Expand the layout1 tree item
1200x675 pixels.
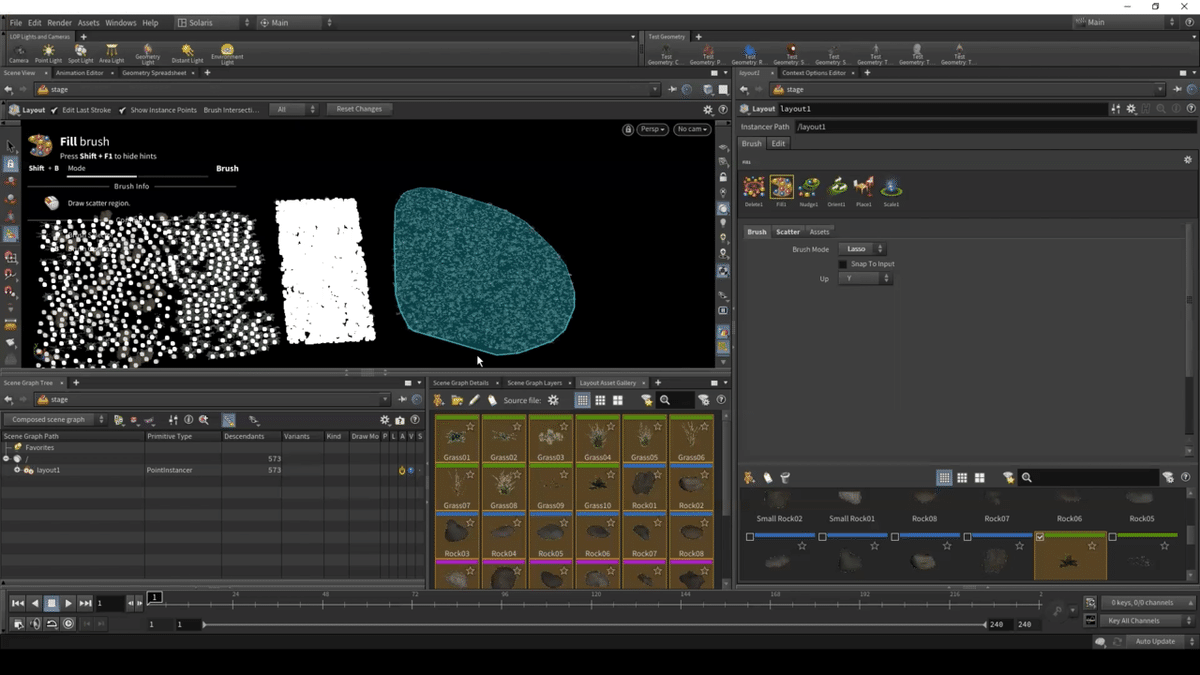tap(17, 470)
